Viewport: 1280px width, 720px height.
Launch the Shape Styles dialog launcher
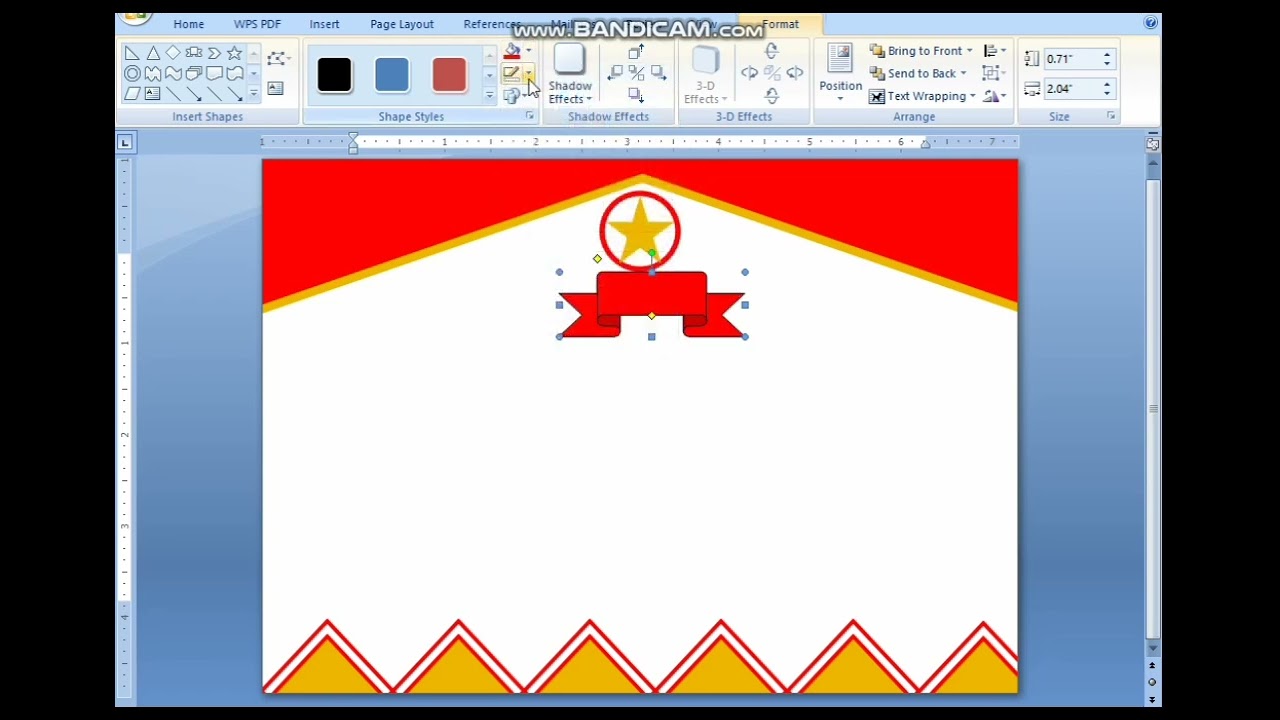click(x=529, y=117)
